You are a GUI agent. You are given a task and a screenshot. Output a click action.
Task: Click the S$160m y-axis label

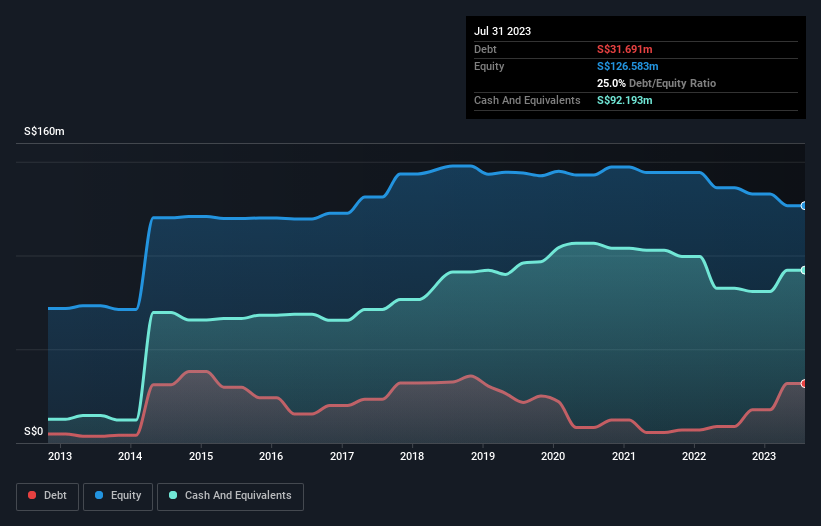(x=44, y=131)
